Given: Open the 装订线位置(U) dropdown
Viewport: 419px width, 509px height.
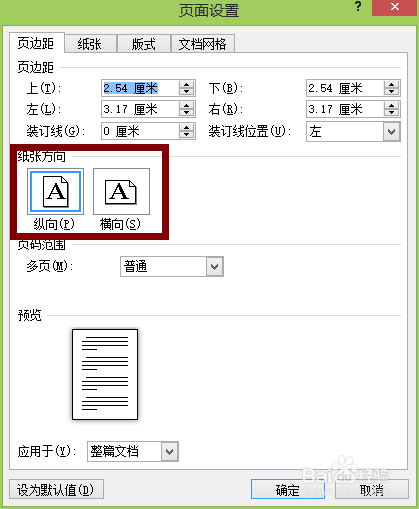Looking at the screenshot, I should click(392, 132).
